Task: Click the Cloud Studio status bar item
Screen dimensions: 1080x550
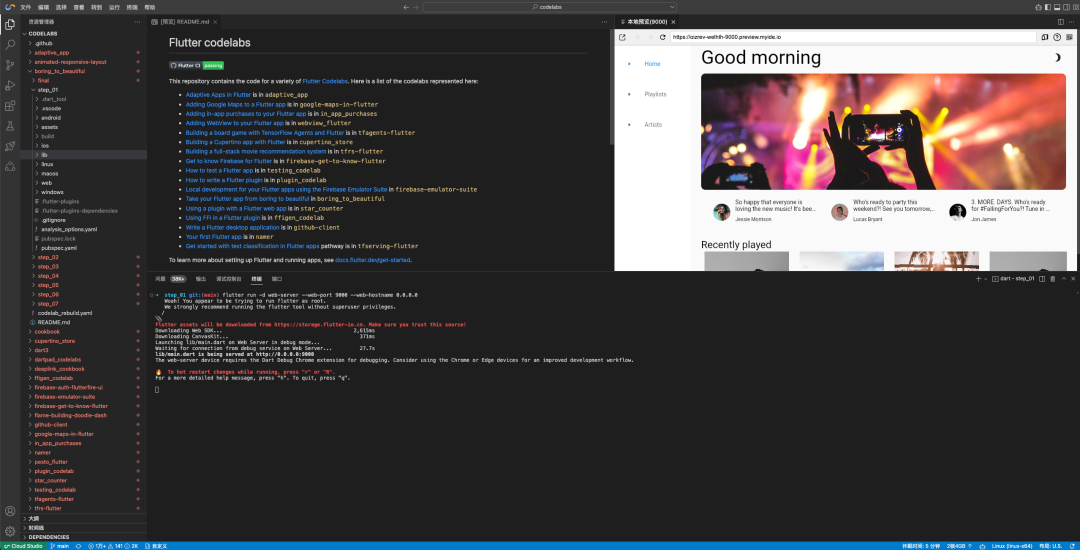Action: [x=23, y=546]
